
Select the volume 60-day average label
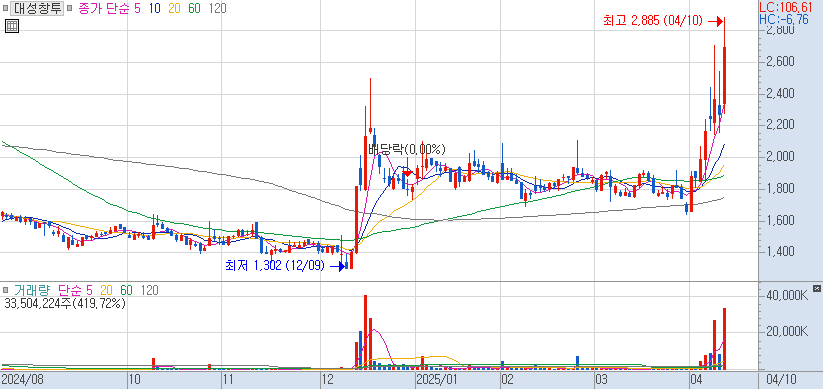(x=126, y=290)
